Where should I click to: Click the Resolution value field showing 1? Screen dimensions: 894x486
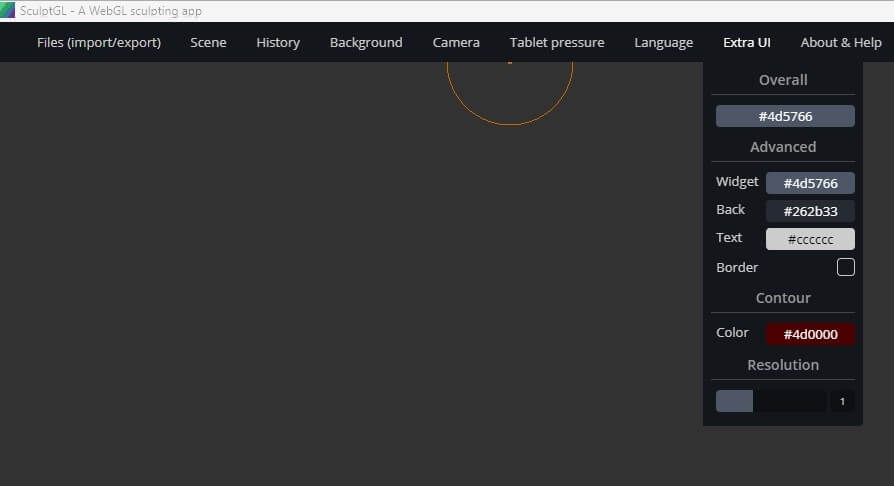[x=842, y=401]
